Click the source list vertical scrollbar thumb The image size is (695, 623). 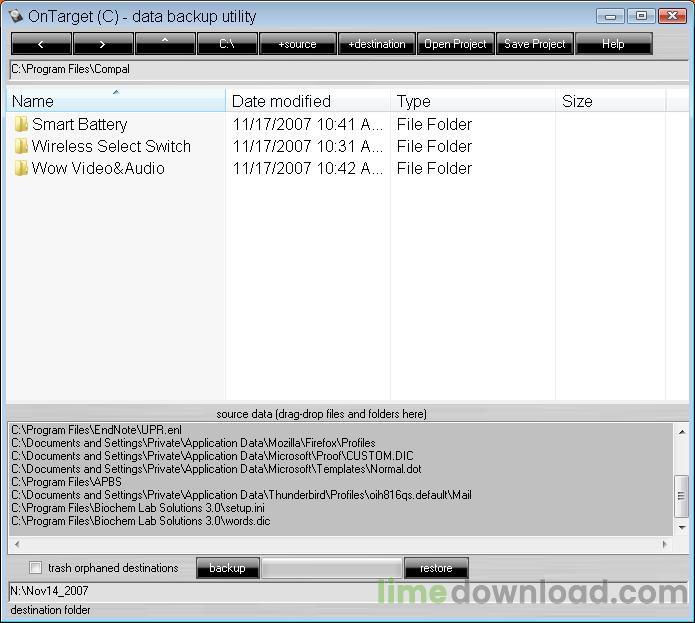[682, 496]
